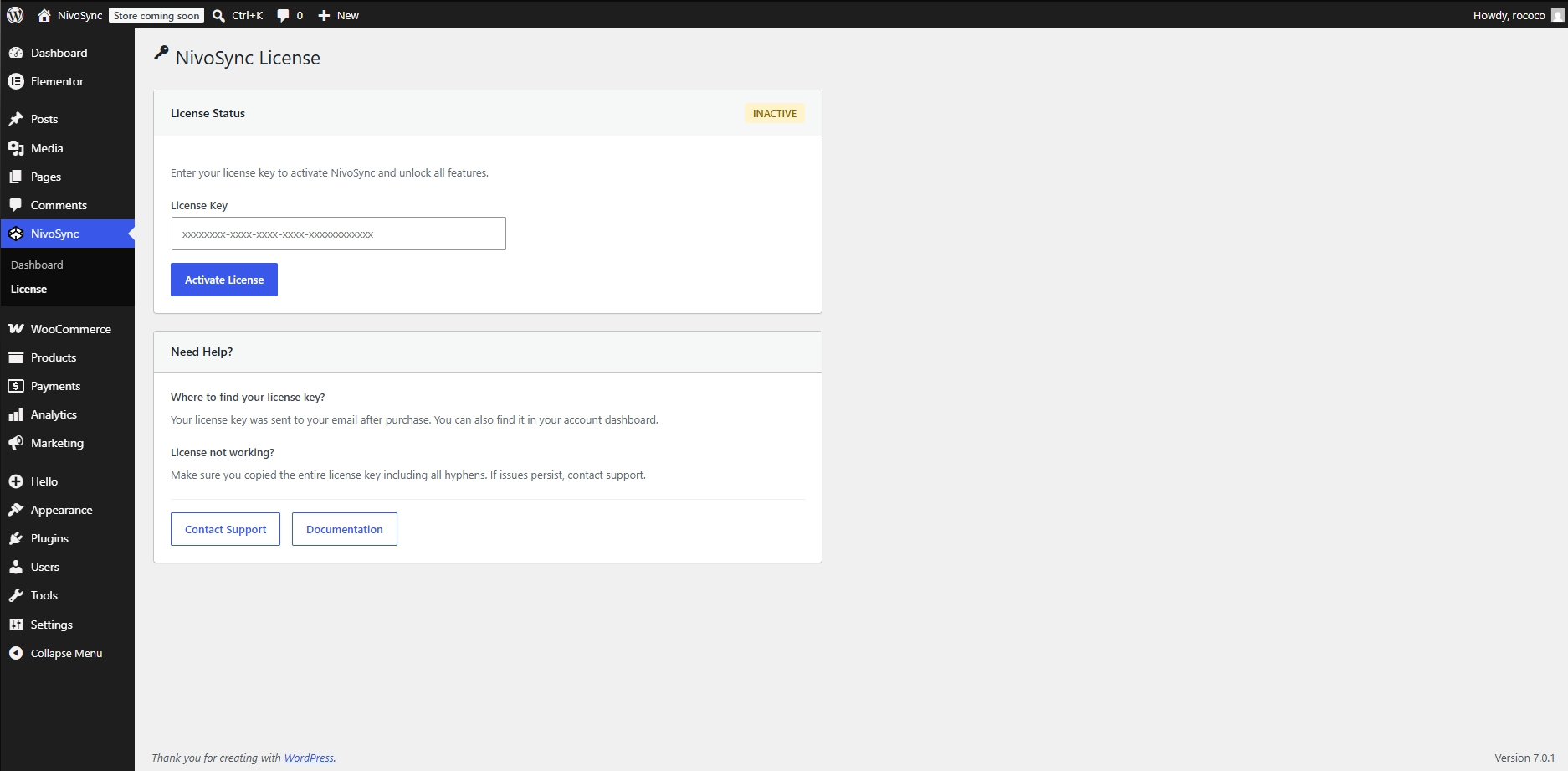1568x771 pixels.
Task: Click the INACTIVE status badge
Action: 775,113
